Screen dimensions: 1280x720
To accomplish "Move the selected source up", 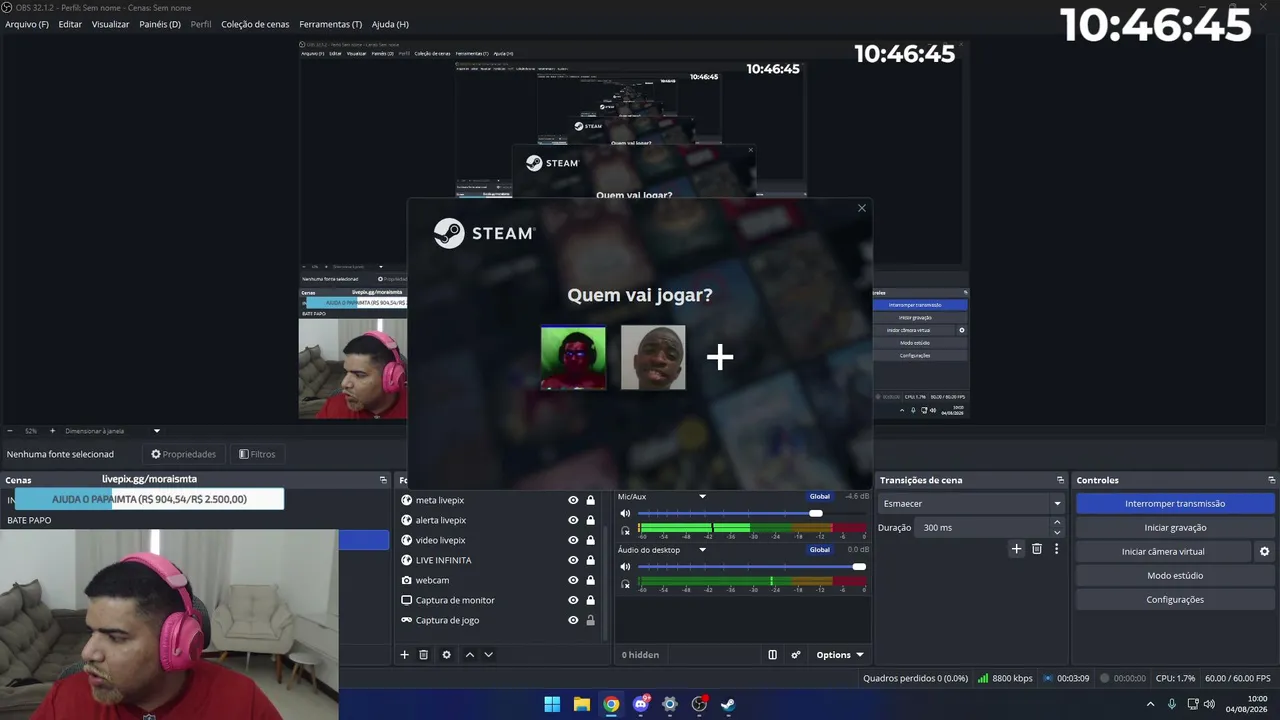I will coord(470,655).
